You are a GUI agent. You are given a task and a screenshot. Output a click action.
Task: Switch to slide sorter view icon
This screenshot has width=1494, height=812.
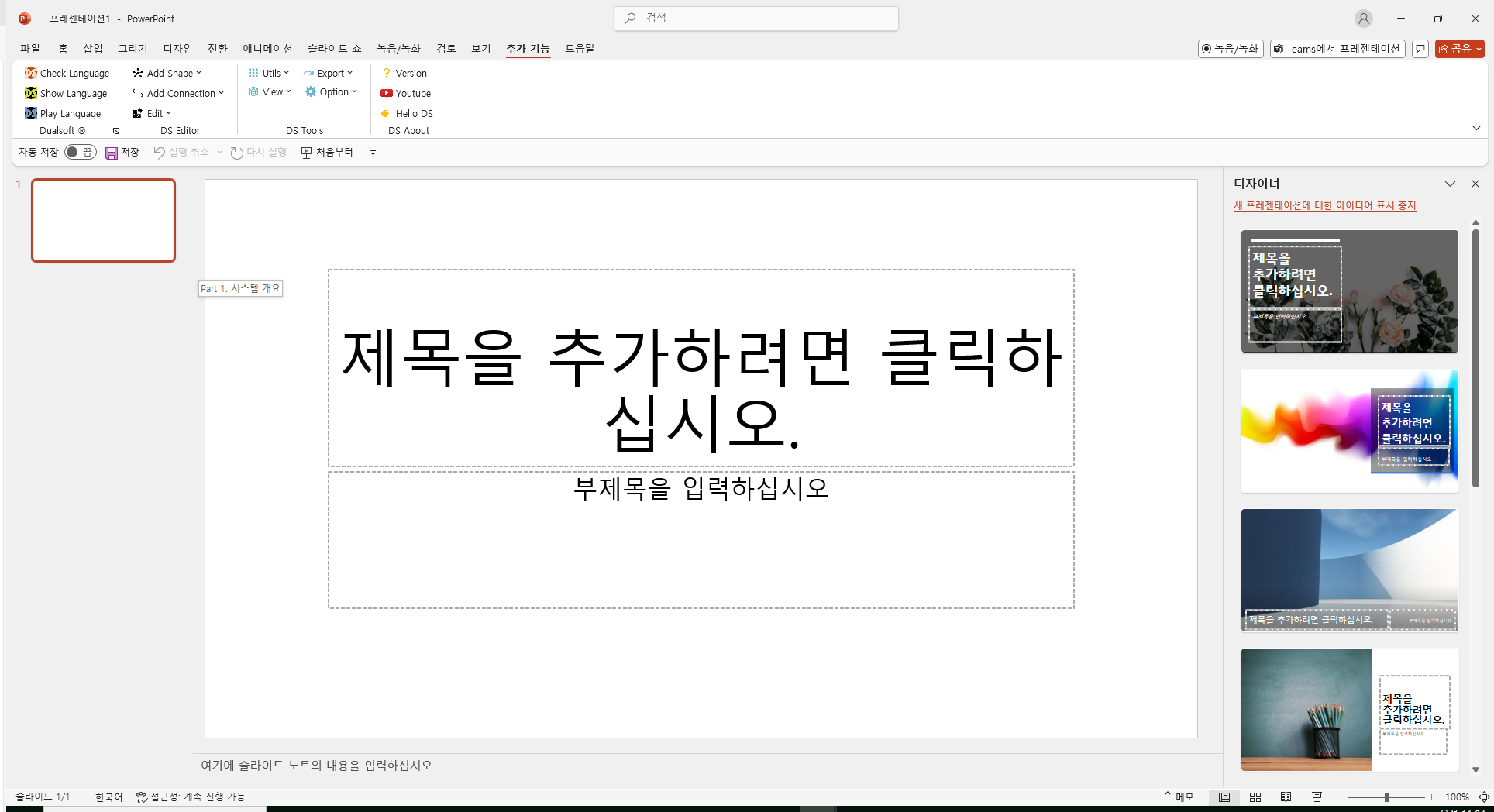(x=1255, y=797)
